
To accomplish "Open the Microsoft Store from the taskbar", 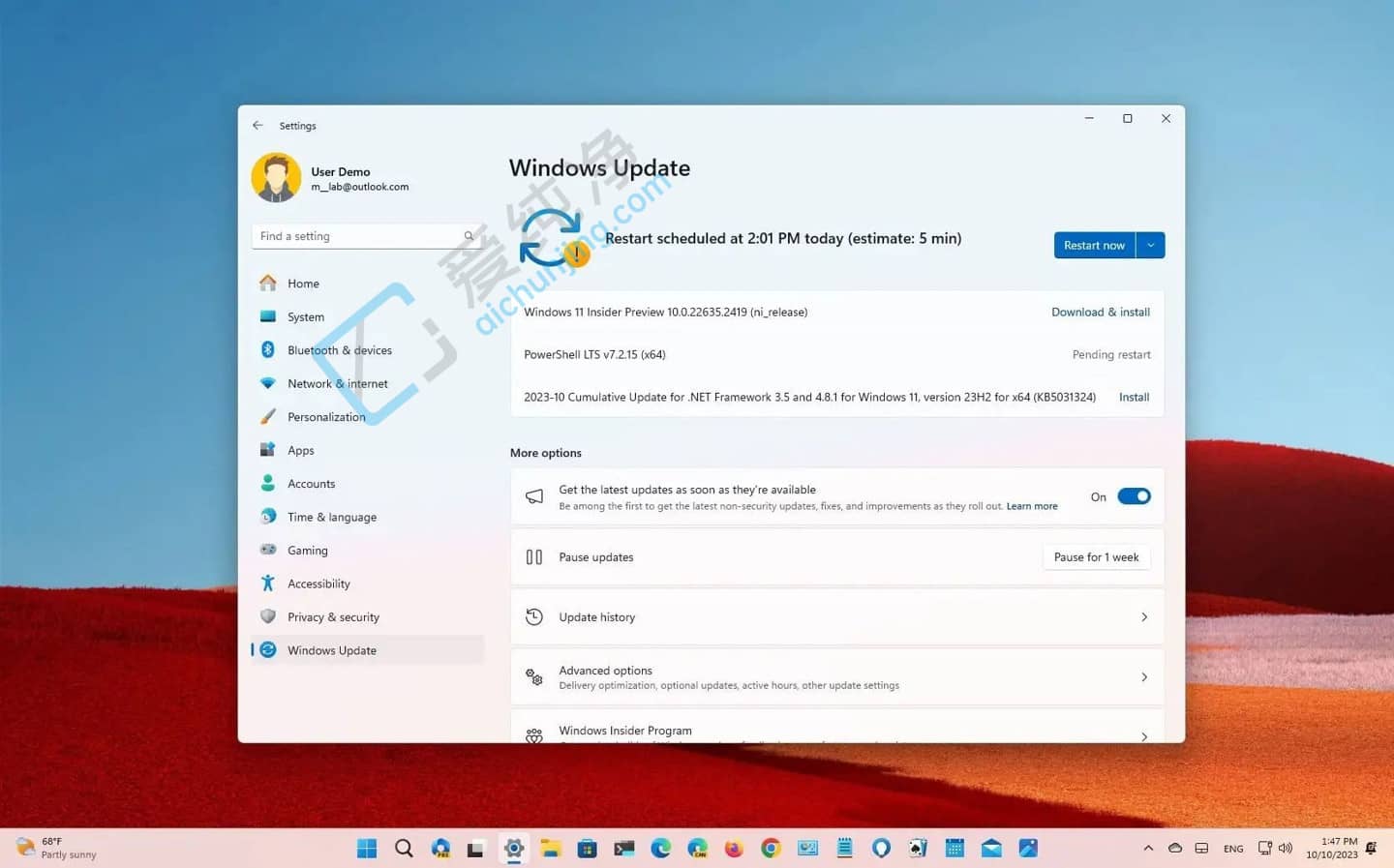I will pos(587,848).
